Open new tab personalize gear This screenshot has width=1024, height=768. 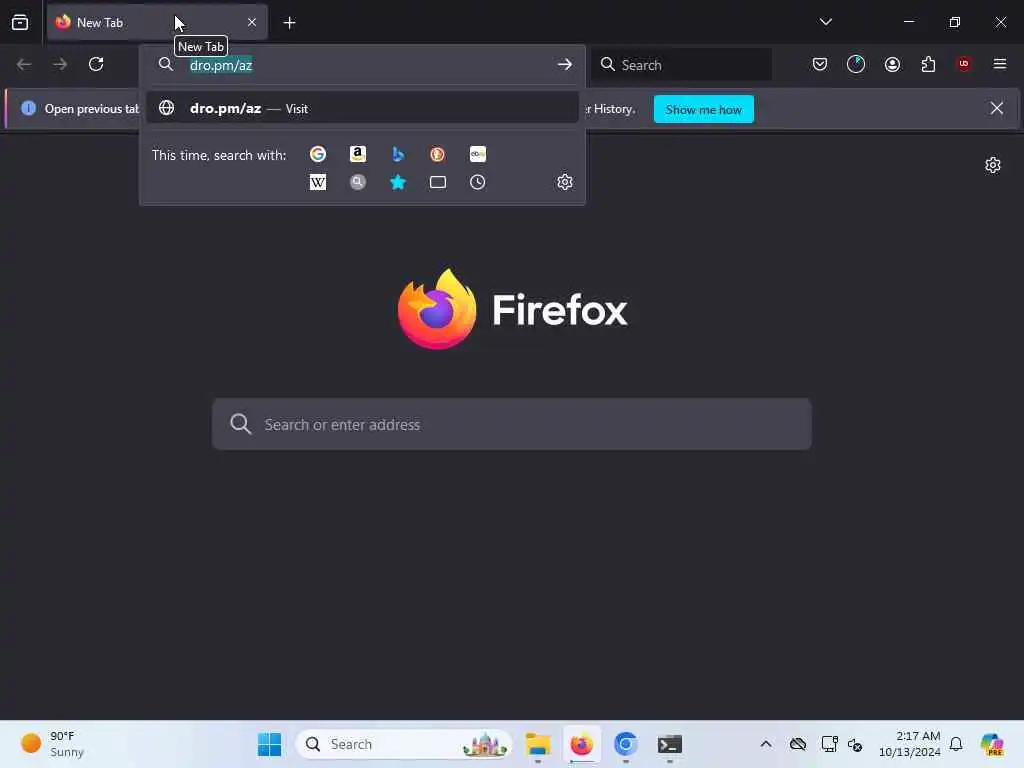pyautogui.click(x=993, y=165)
